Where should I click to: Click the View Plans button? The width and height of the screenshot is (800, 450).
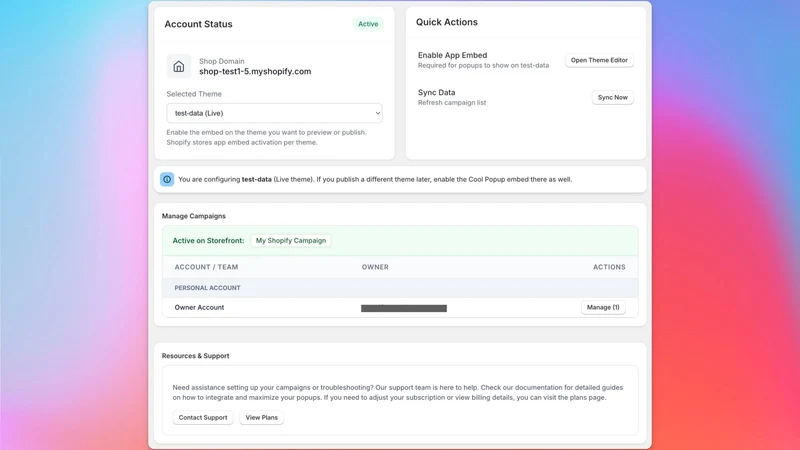[261, 417]
